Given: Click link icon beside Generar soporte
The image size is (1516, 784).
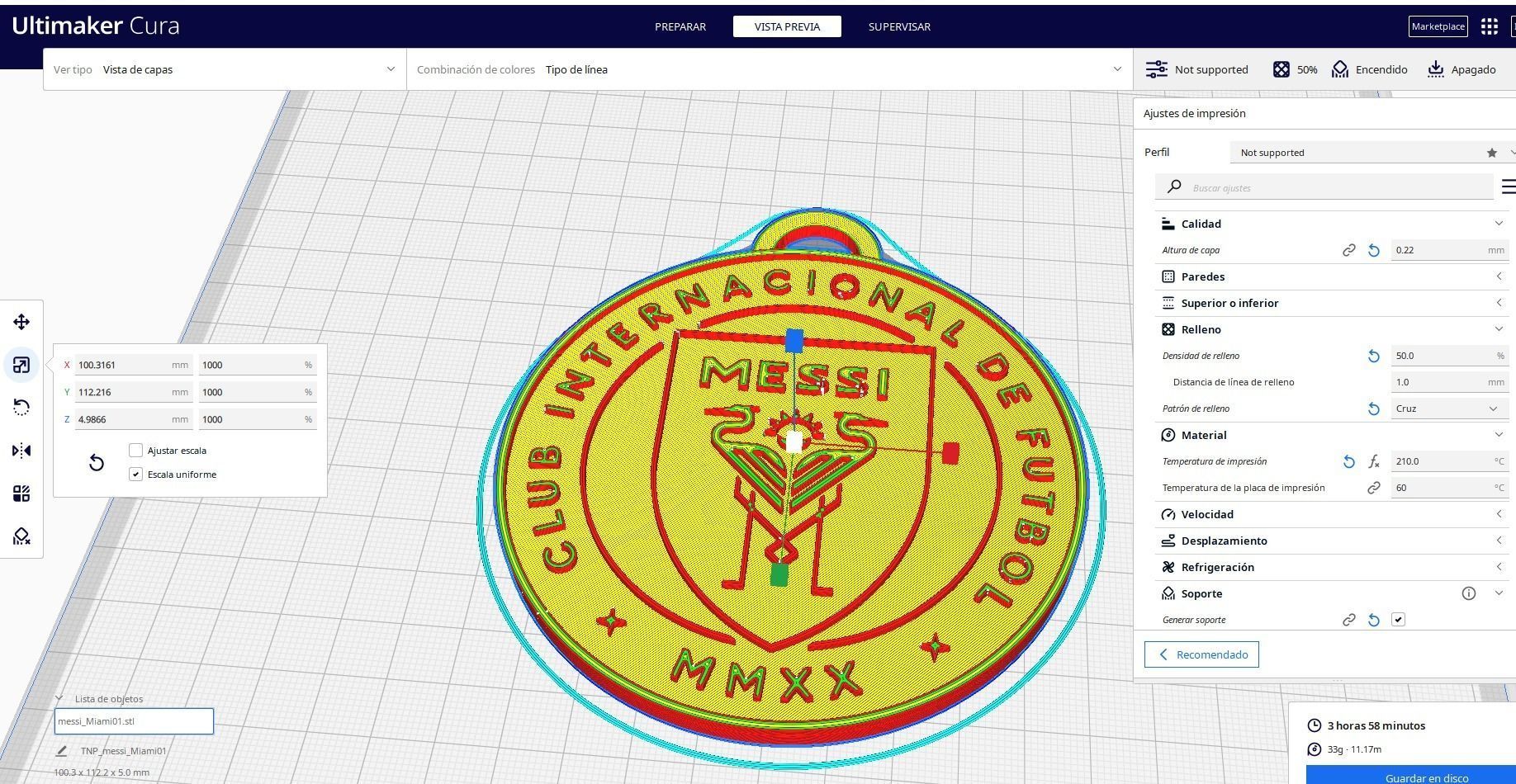Looking at the screenshot, I should coord(1349,620).
